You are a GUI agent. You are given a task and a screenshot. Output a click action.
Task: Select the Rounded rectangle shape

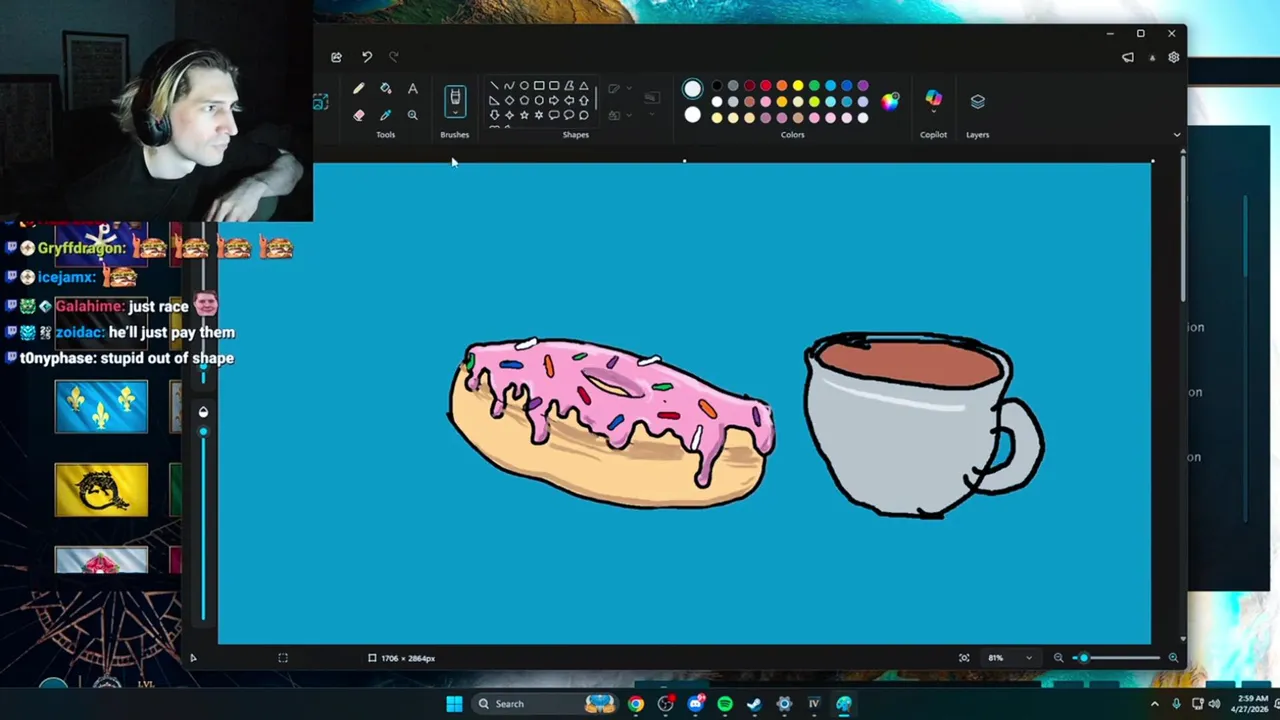[554, 85]
